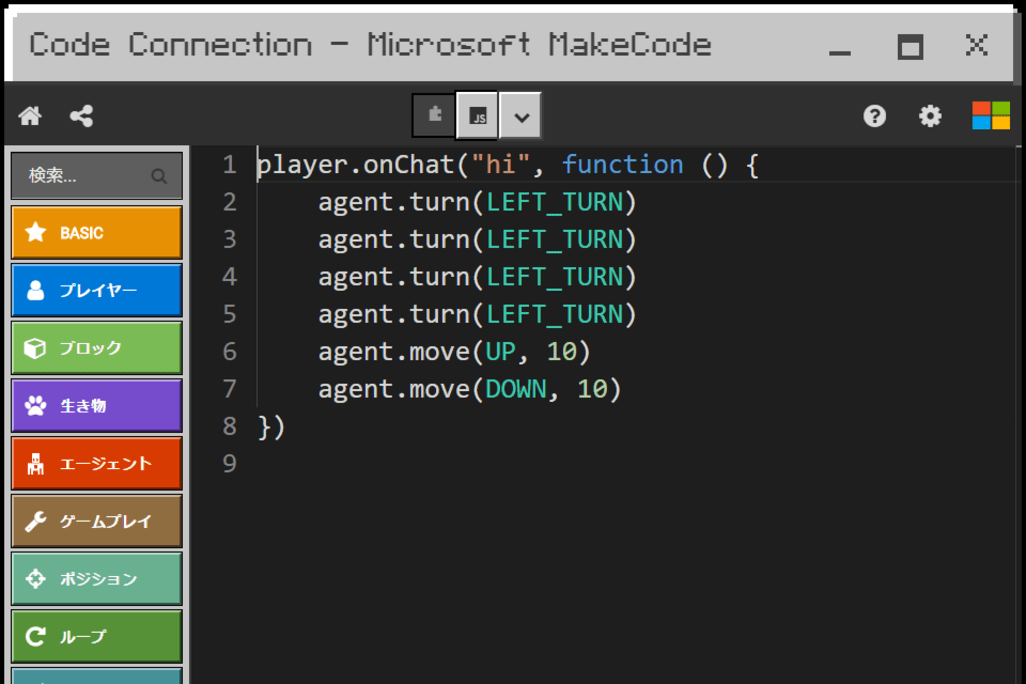Switch to JavaScript editor view
This screenshot has height=684, width=1026.
pyautogui.click(x=478, y=116)
